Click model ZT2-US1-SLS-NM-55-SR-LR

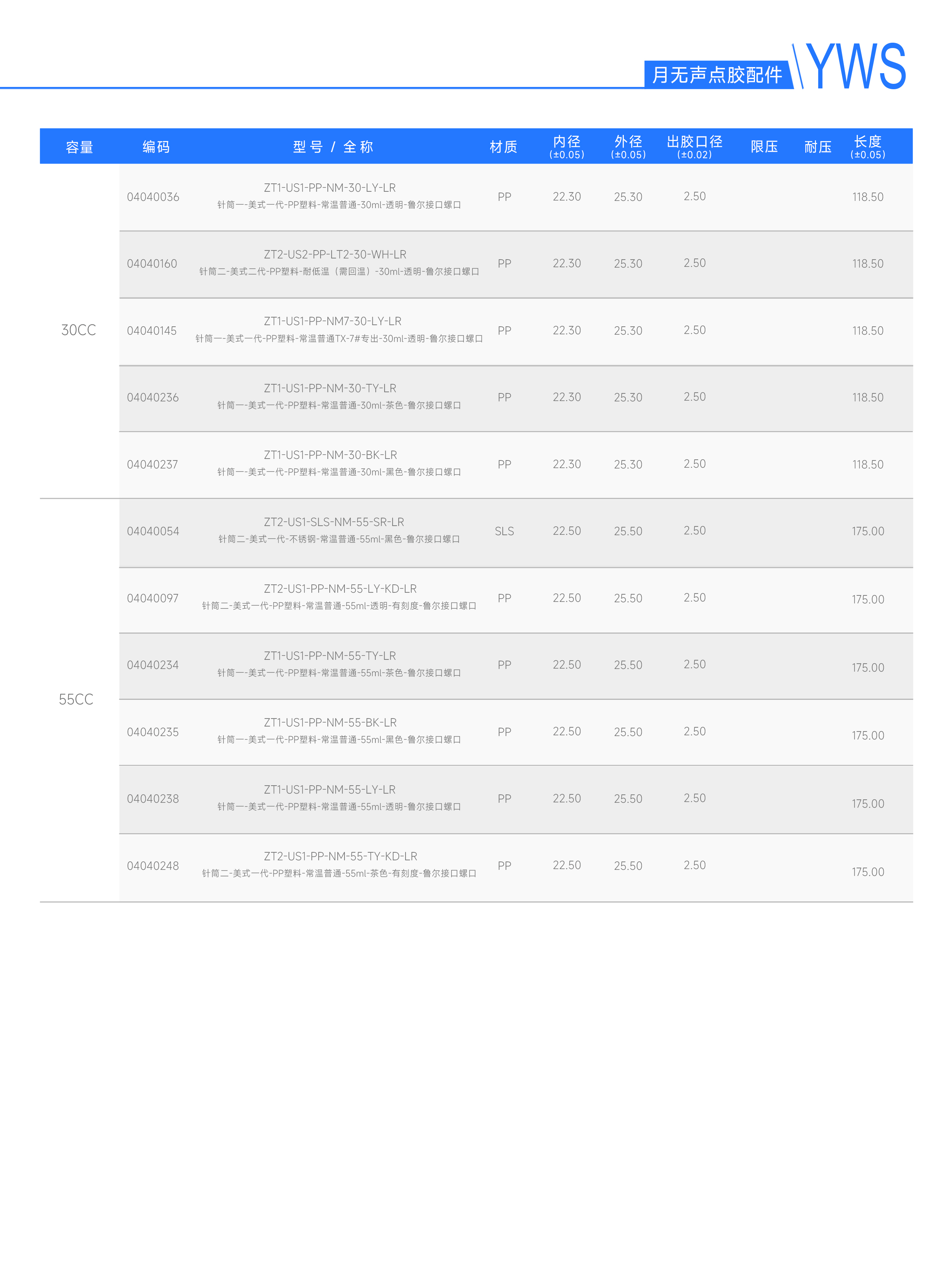point(334,522)
